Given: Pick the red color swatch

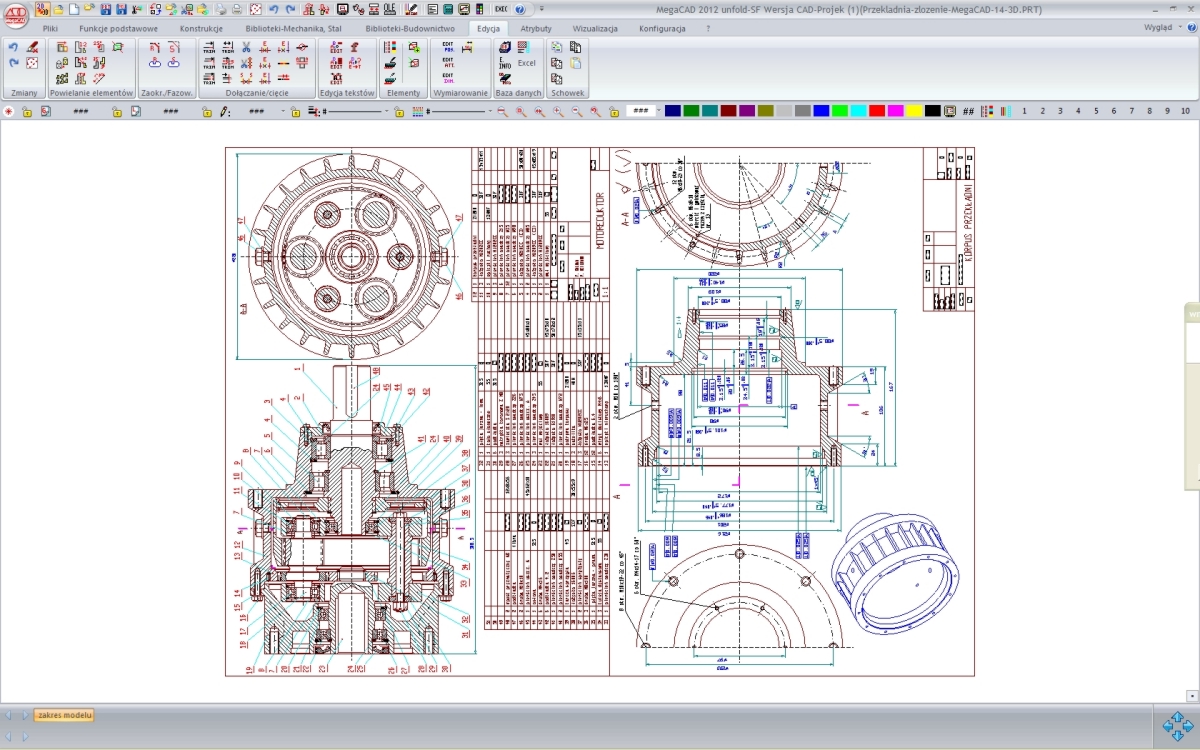Looking at the screenshot, I should tap(877, 111).
